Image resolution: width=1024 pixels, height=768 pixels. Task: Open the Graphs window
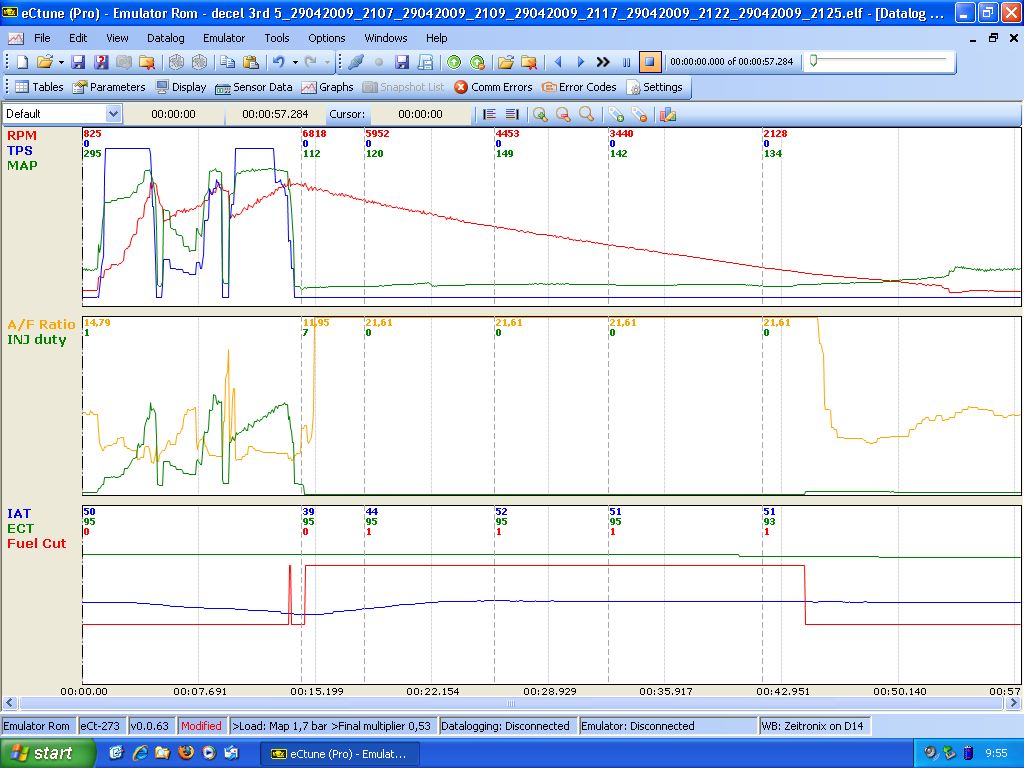(327, 87)
